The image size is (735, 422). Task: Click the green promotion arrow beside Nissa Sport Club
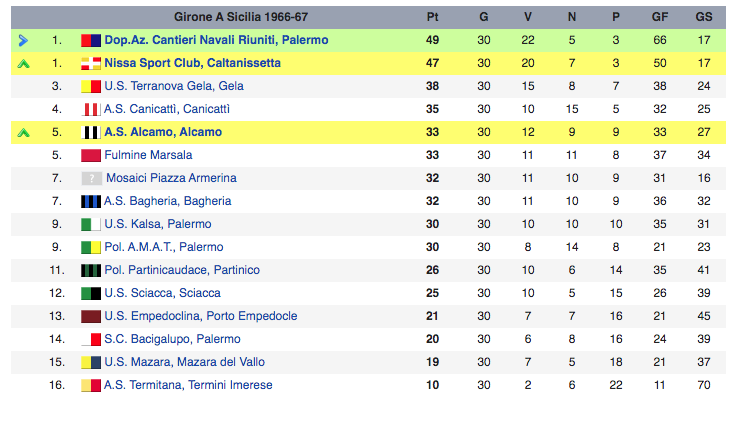pyautogui.click(x=23, y=64)
